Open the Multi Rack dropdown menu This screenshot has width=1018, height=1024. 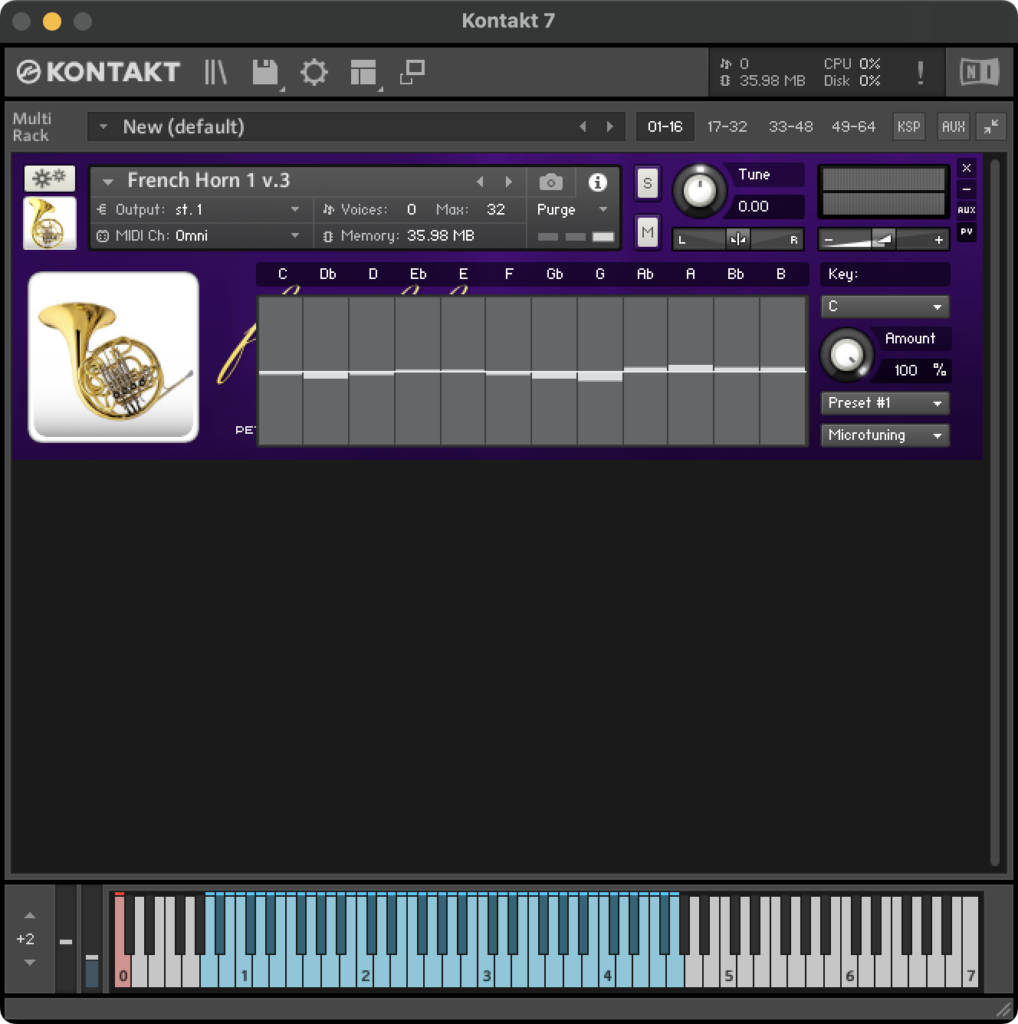(x=103, y=127)
